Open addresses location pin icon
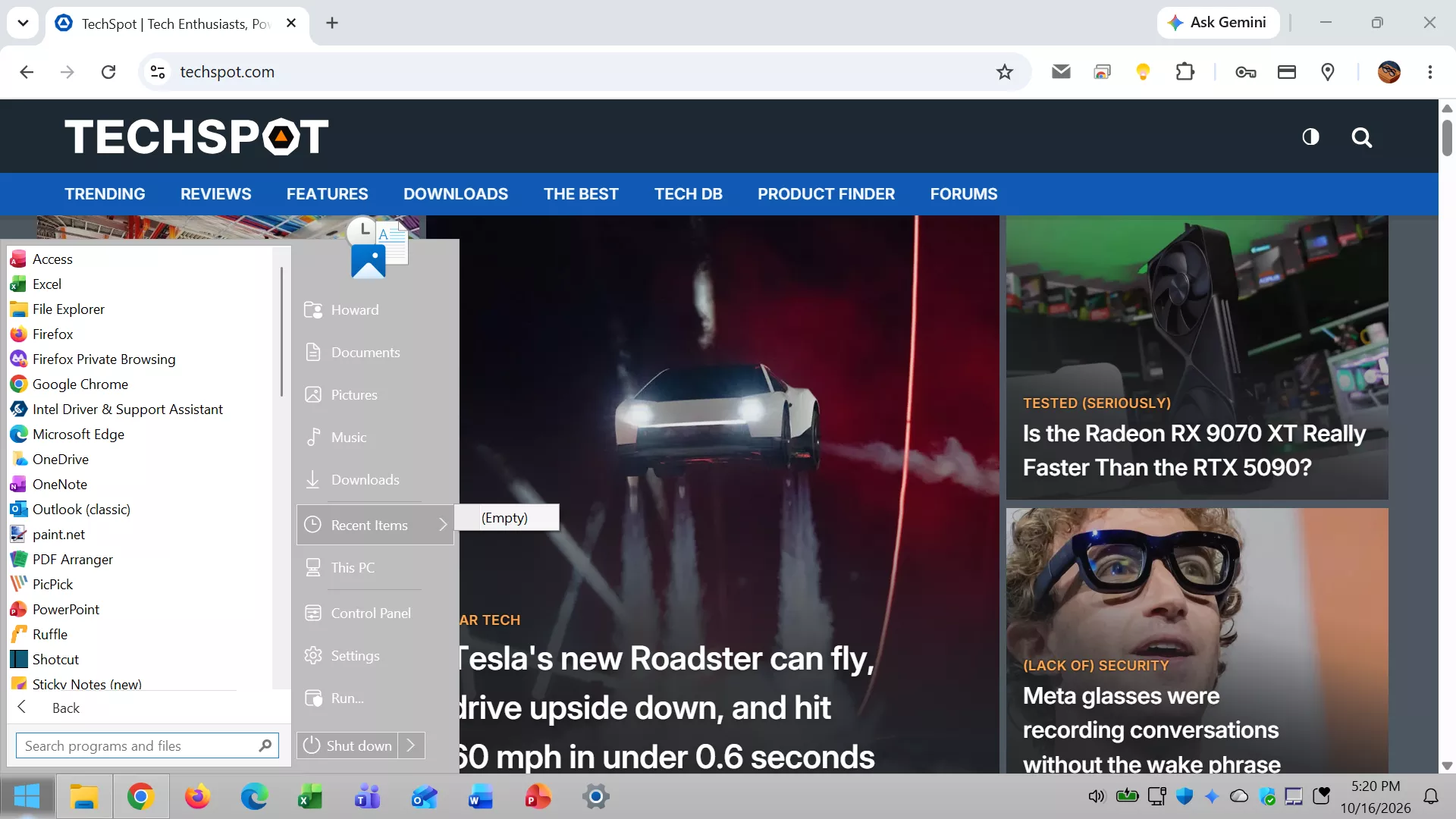 pyautogui.click(x=1328, y=72)
